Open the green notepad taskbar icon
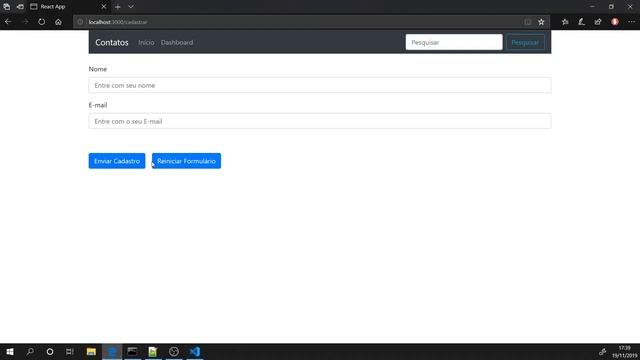640x360 pixels. 153,351
